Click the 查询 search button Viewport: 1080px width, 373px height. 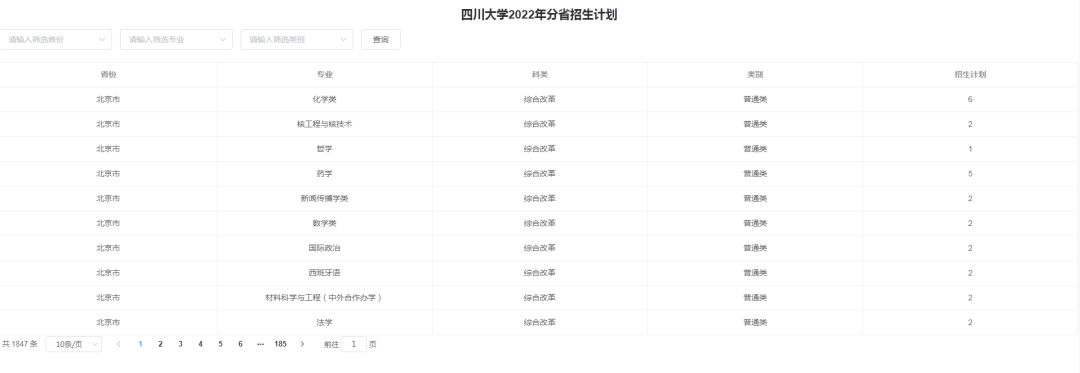(381, 40)
